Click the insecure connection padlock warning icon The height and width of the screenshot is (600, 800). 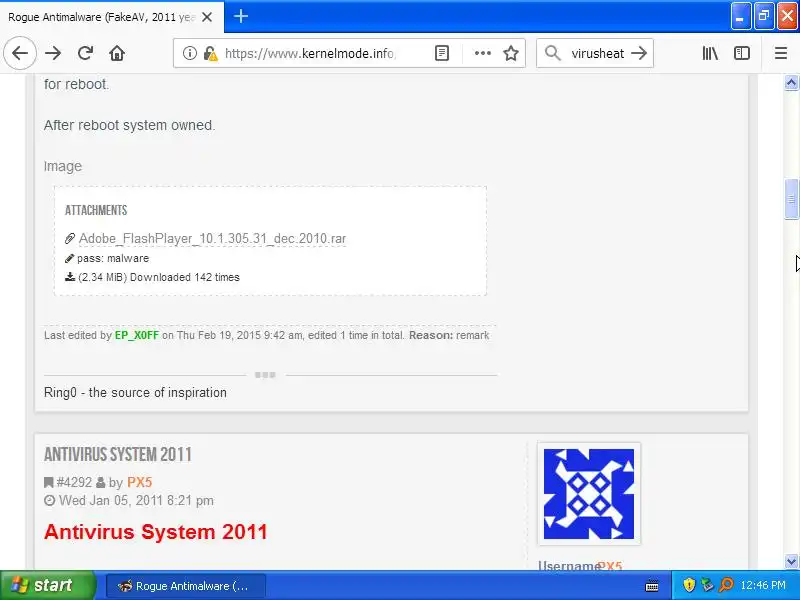coord(210,53)
